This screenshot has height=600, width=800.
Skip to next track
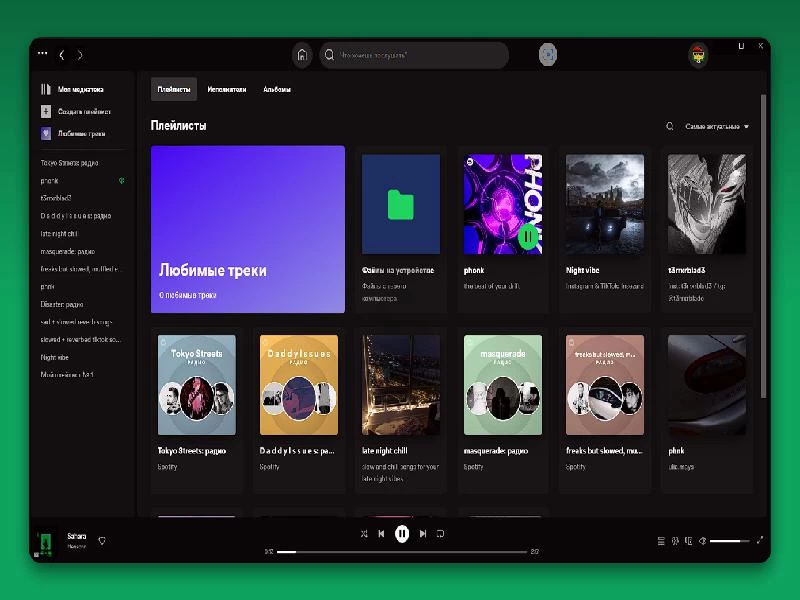click(422, 534)
